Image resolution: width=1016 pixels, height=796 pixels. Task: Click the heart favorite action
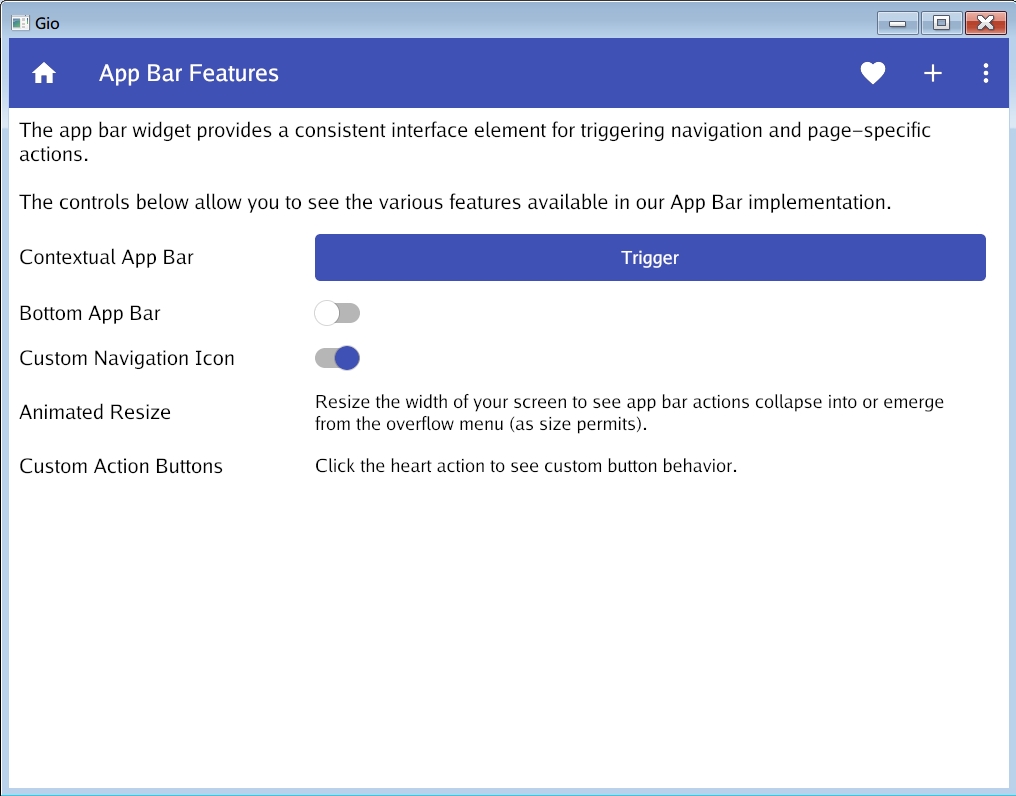pyautogui.click(x=873, y=73)
